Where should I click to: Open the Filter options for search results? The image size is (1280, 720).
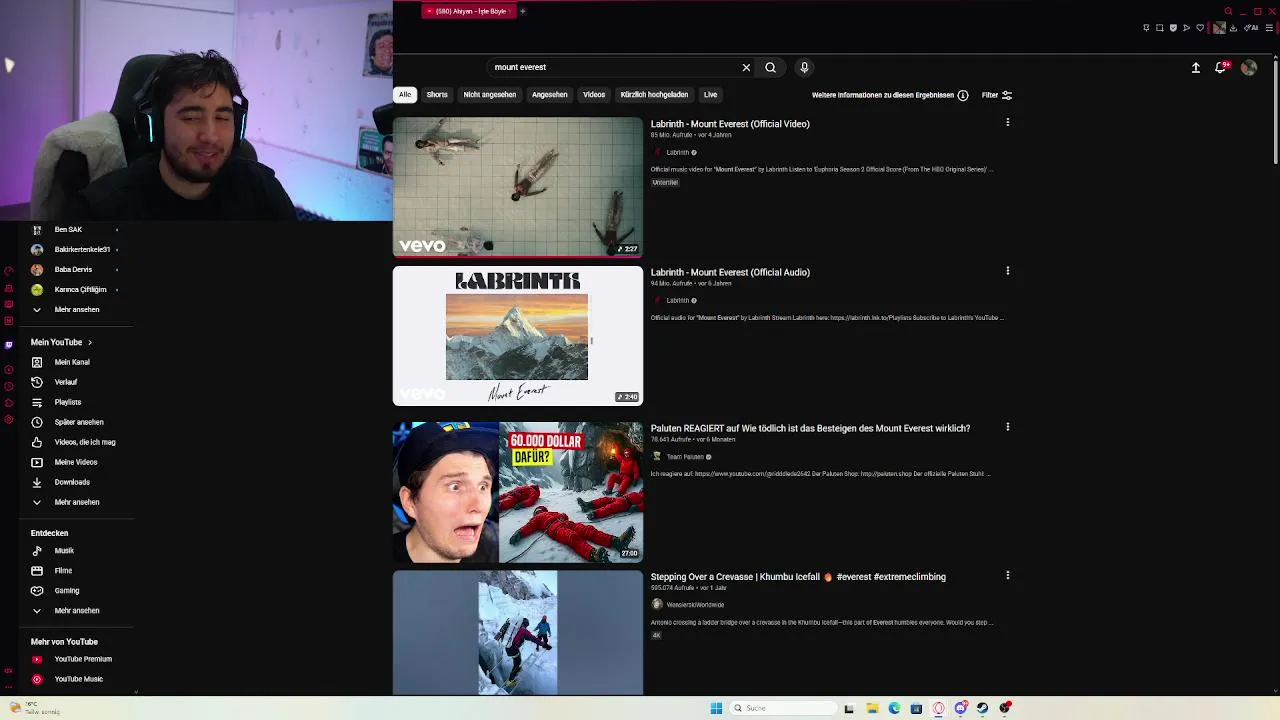click(x=997, y=95)
